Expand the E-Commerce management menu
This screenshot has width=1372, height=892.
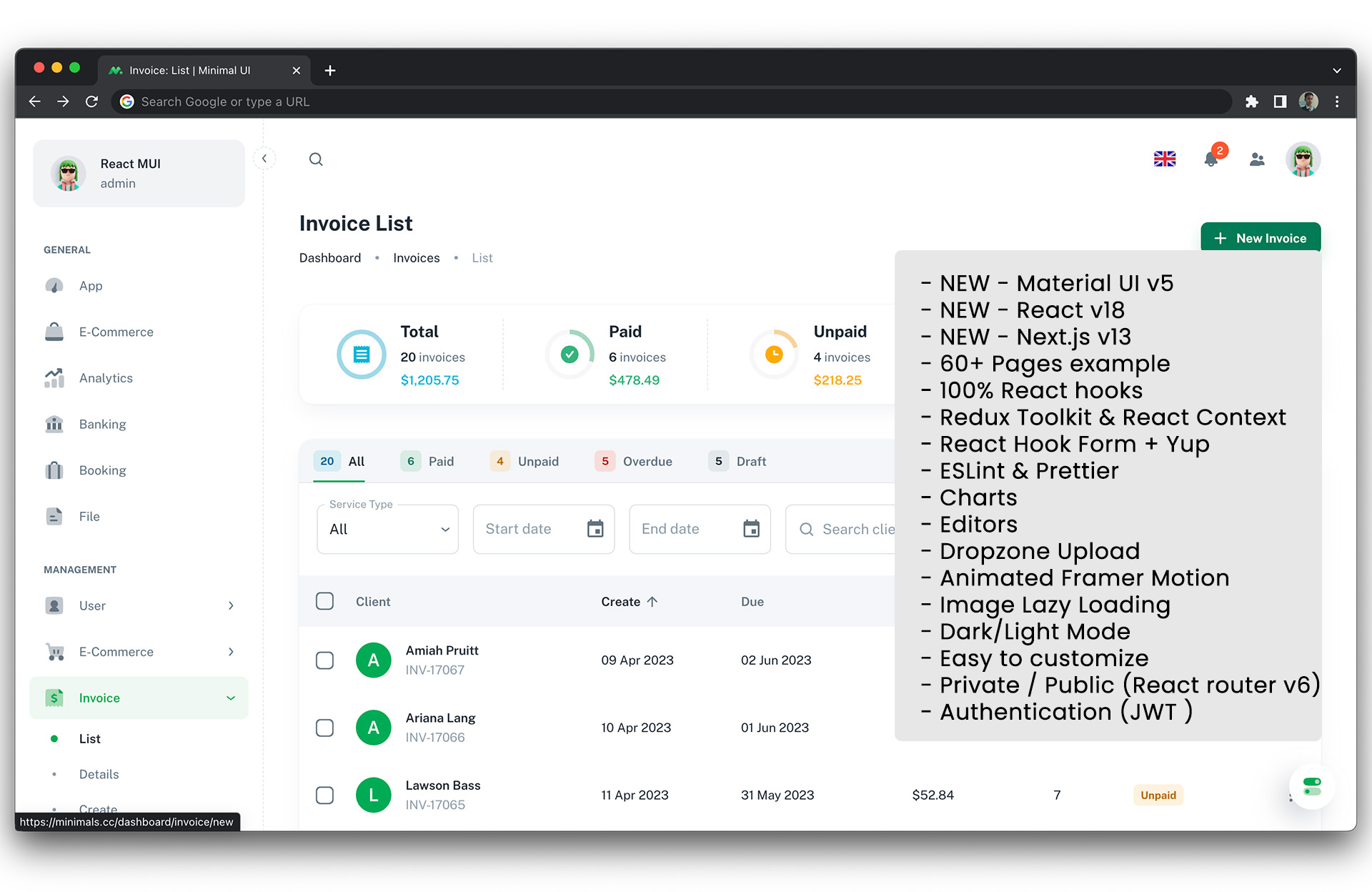point(139,652)
